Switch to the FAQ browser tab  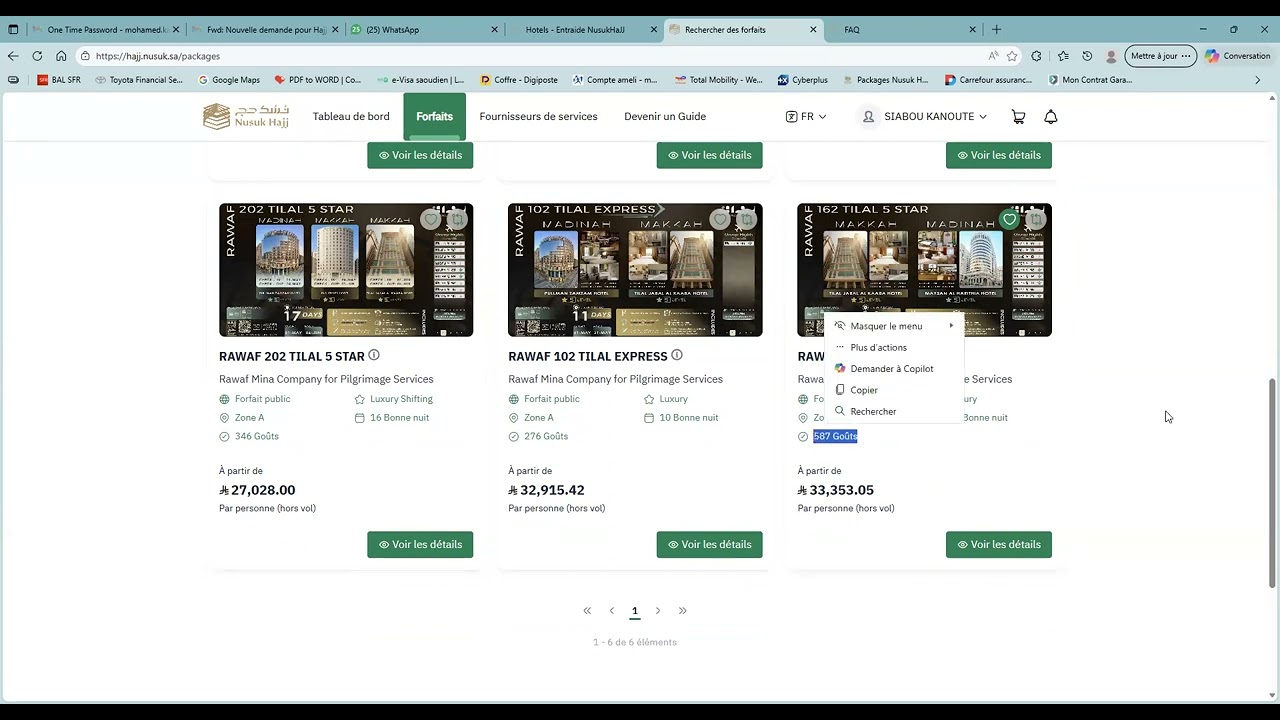pos(902,30)
